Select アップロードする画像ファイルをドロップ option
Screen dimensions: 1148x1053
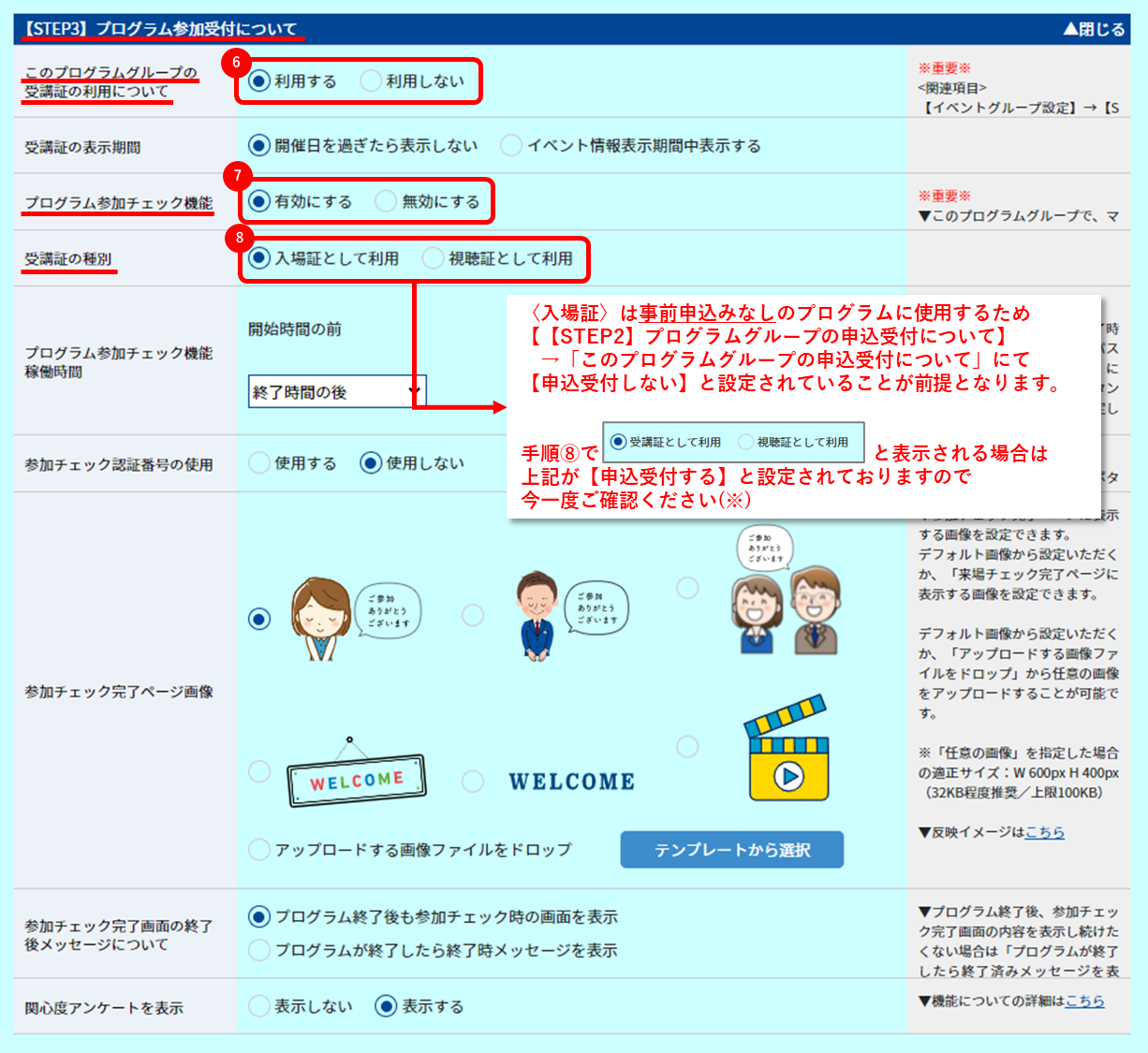click(259, 850)
